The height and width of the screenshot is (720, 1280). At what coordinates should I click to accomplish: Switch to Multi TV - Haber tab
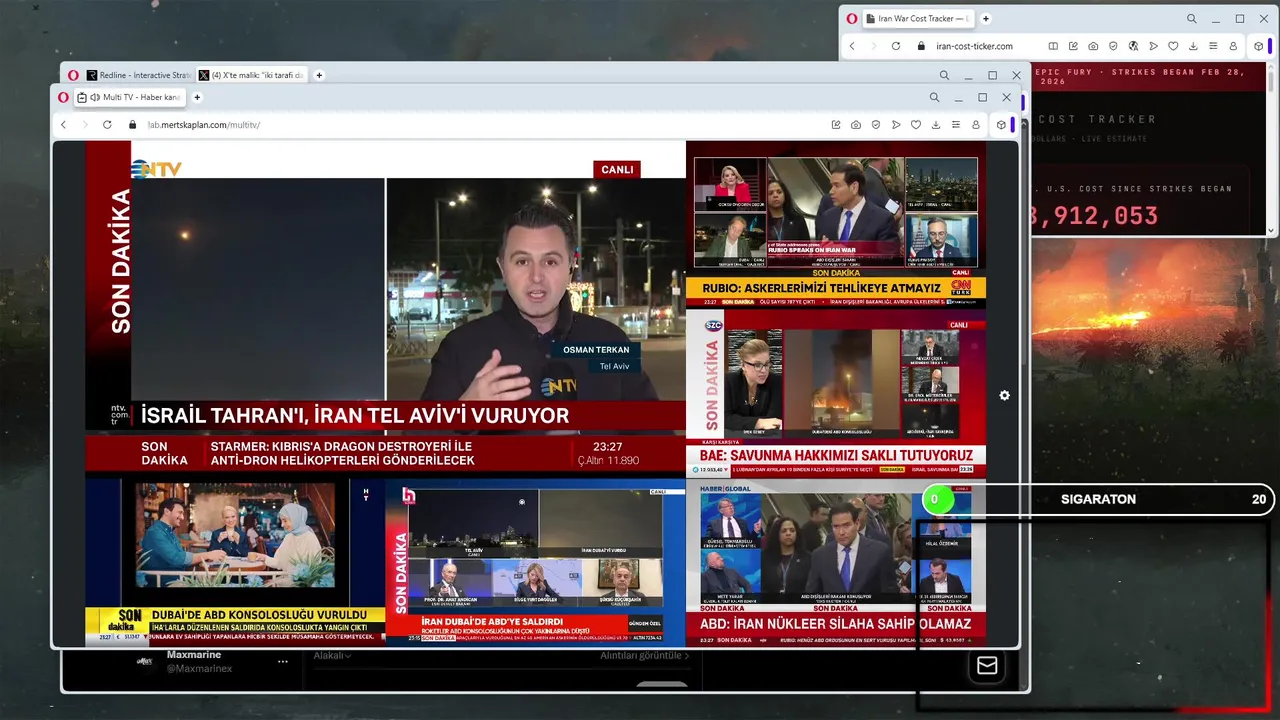130,97
